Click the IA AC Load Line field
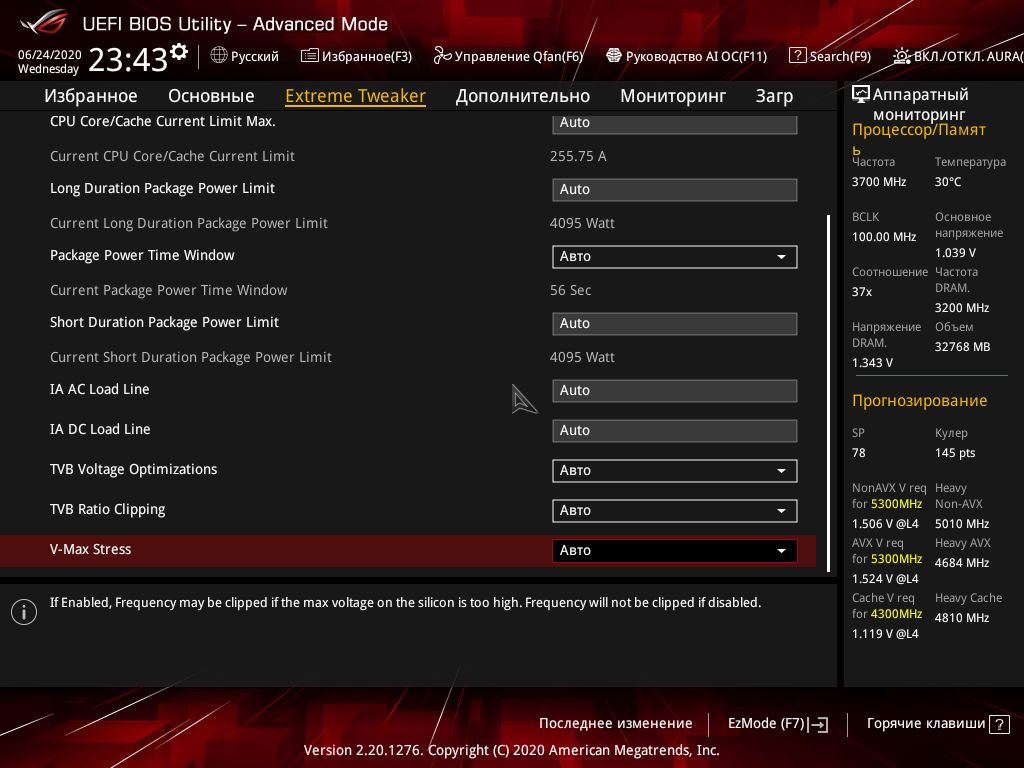The width and height of the screenshot is (1024, 768). point(675,391)
